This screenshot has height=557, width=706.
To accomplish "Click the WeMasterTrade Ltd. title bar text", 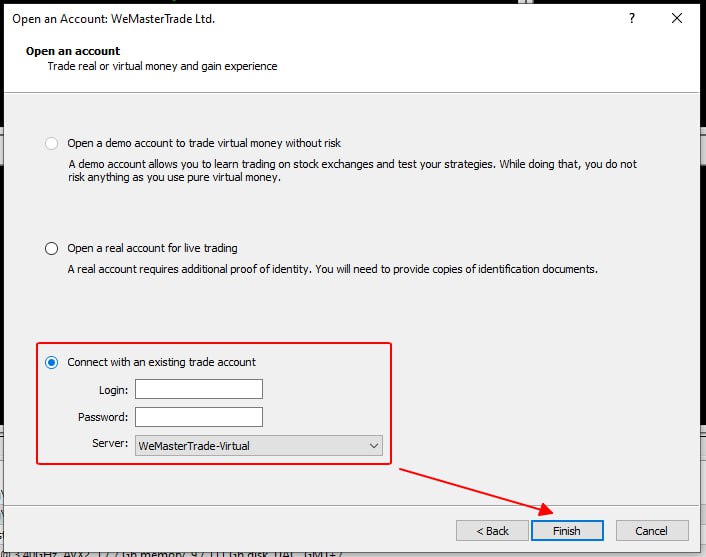I will 113,18.
